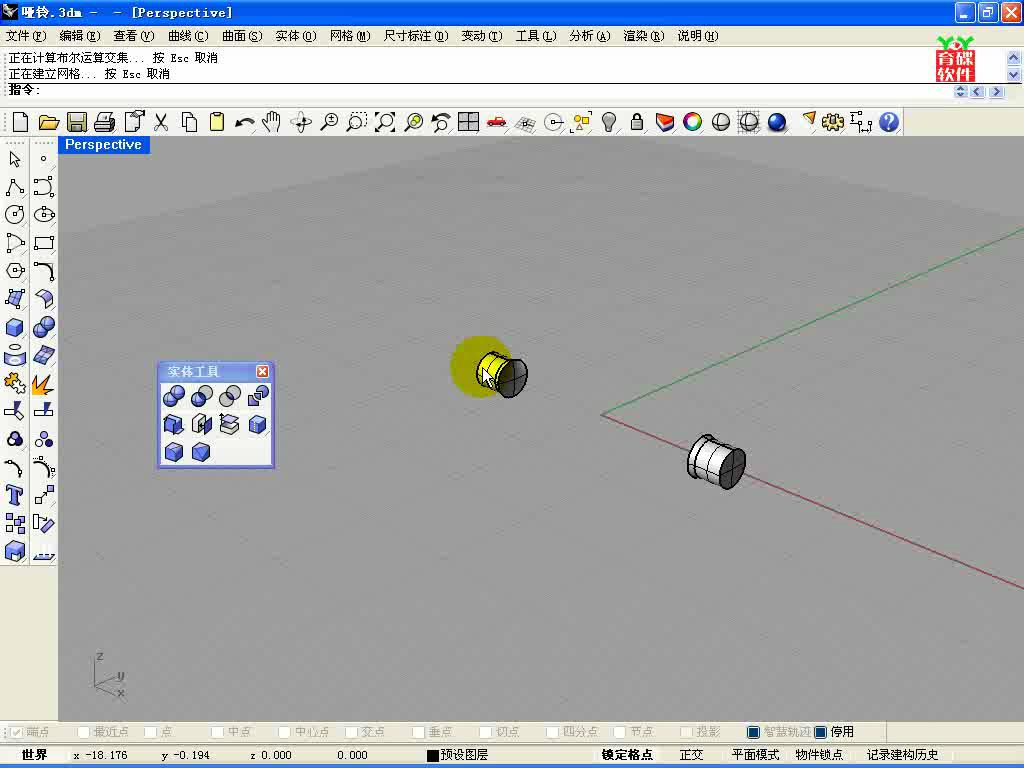Toggle 锁定格点 in status bar
Screen dimensions: 1024x768
click(627, 755)
